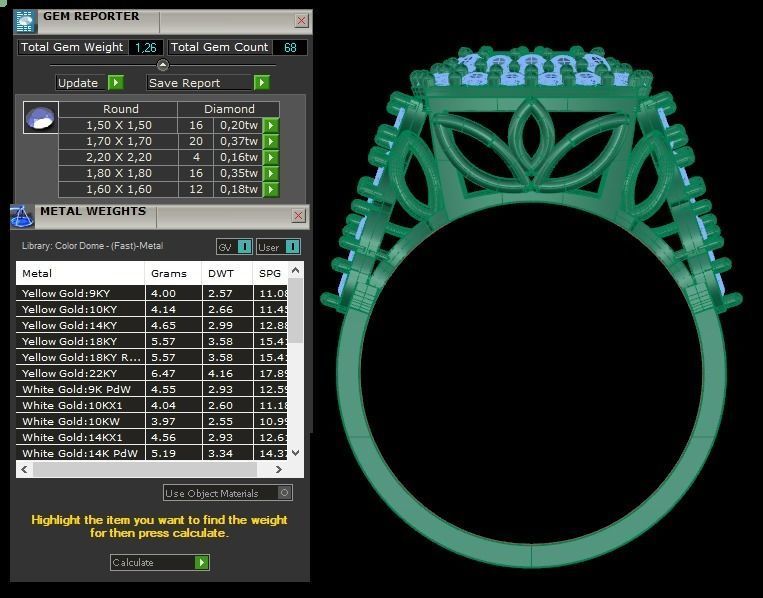Click the DWT column header
The image size is (763, 598).
coord(227,273)
